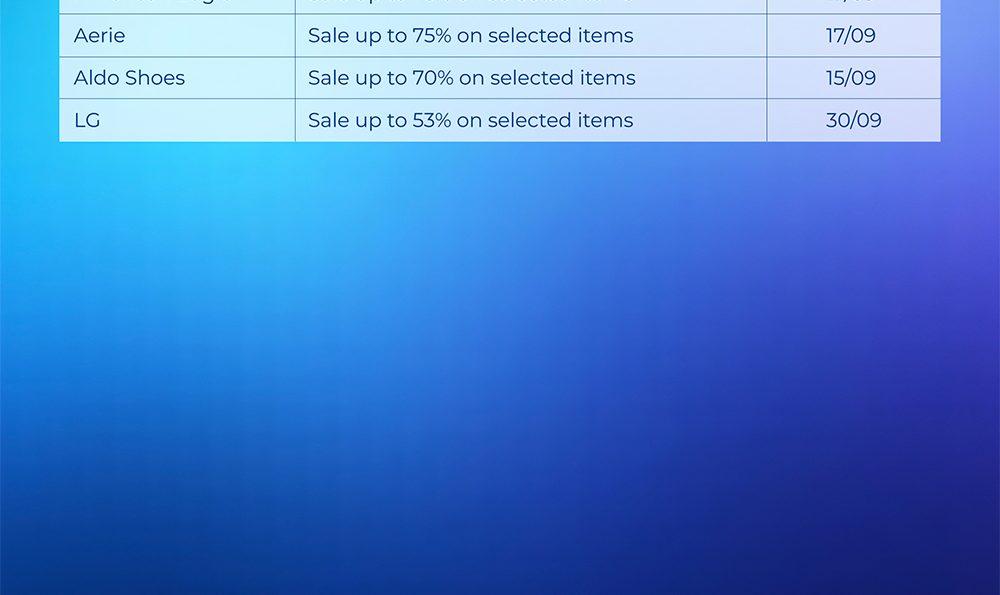This screenshot has height=595, width=1000.
Task: Click the 70% discount value
Action: [x=433, y=78]
